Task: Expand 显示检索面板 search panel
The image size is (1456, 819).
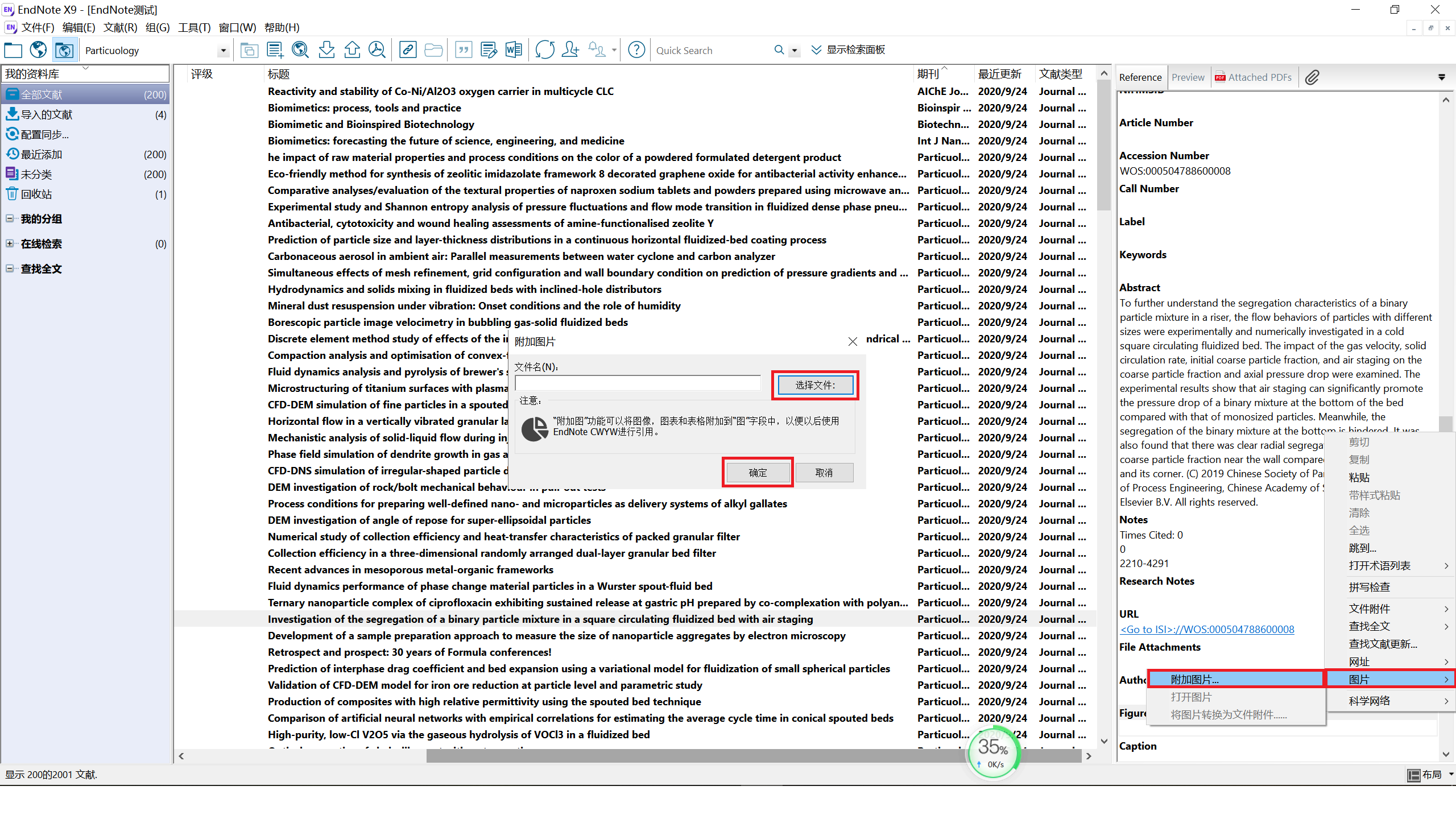Action: pyautogui.click(x=848, y=50)
